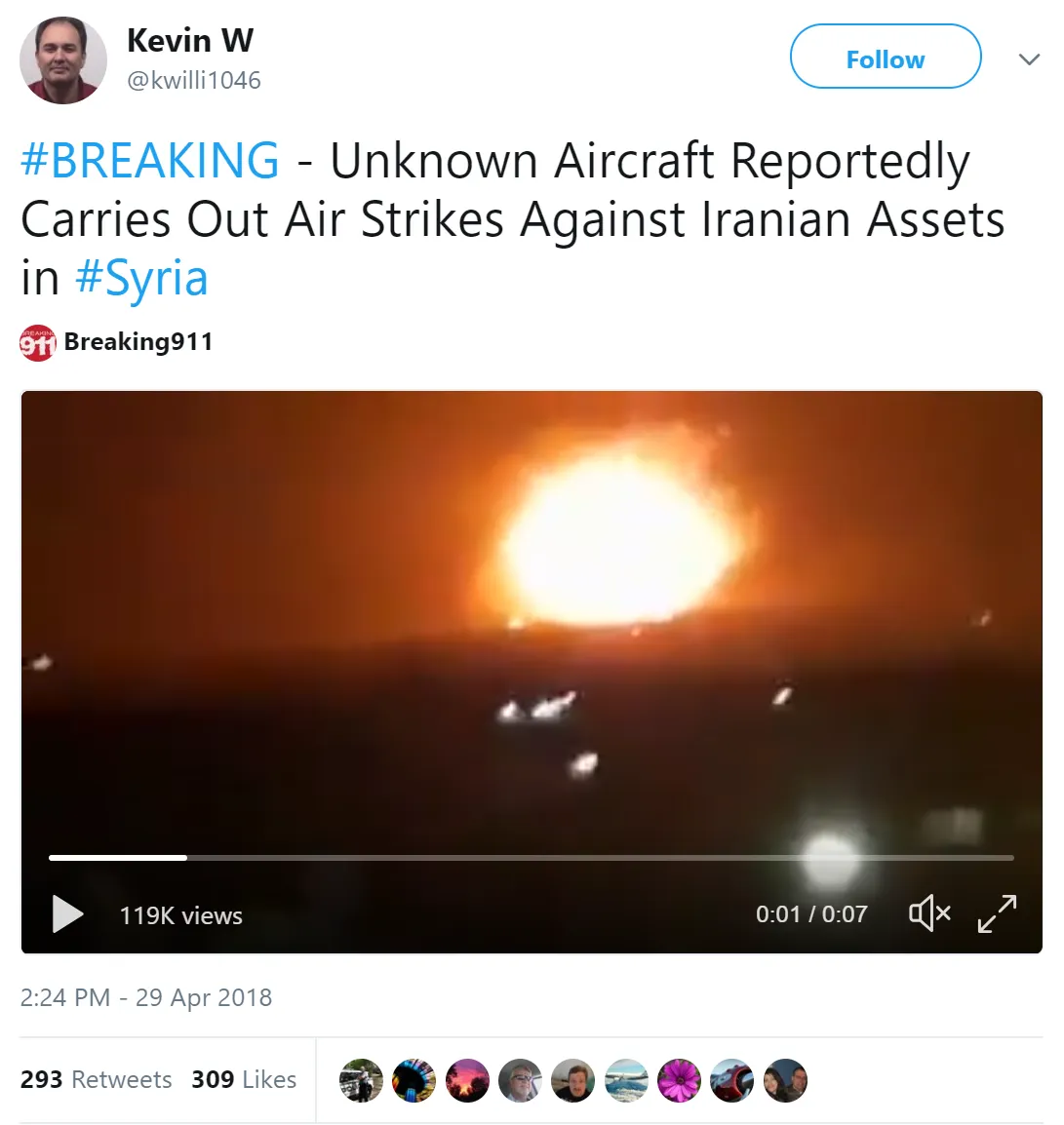Open the #Syria hashtag link
This screenshot has height=1125, width=1064.
pyautogui.click(x=141, y=278)
